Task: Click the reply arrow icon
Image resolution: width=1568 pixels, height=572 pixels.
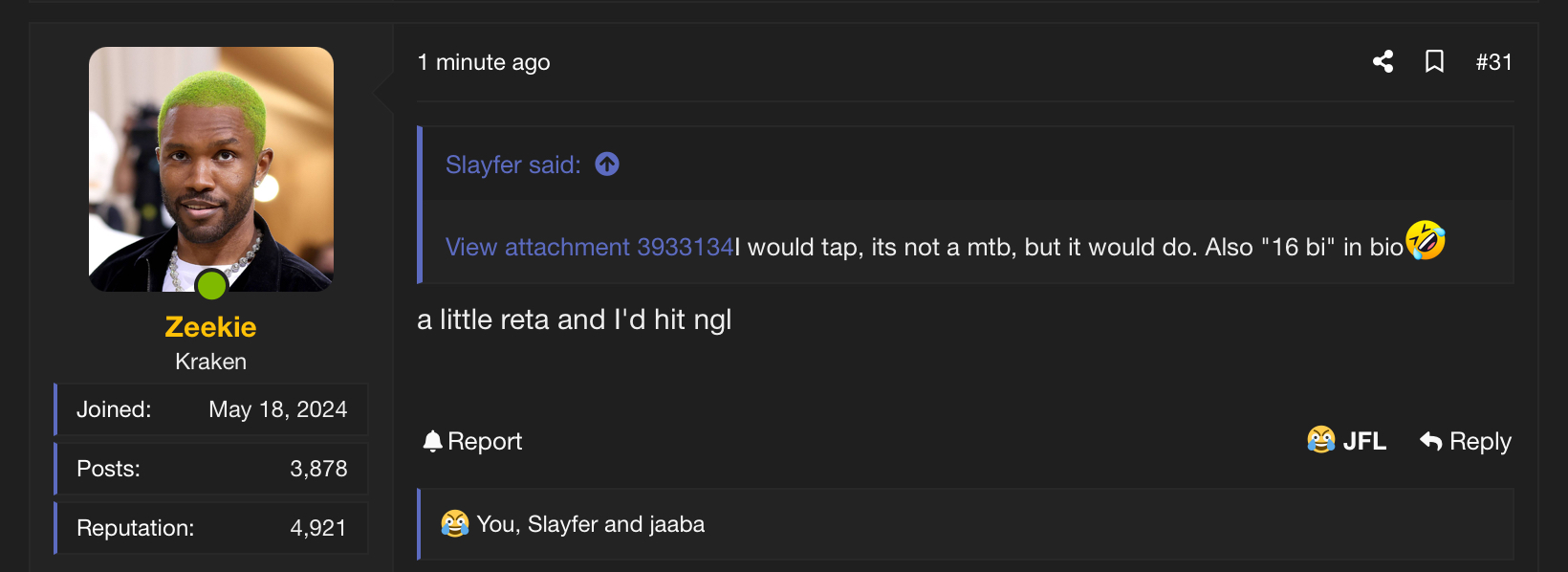Action: (1430, 441)
